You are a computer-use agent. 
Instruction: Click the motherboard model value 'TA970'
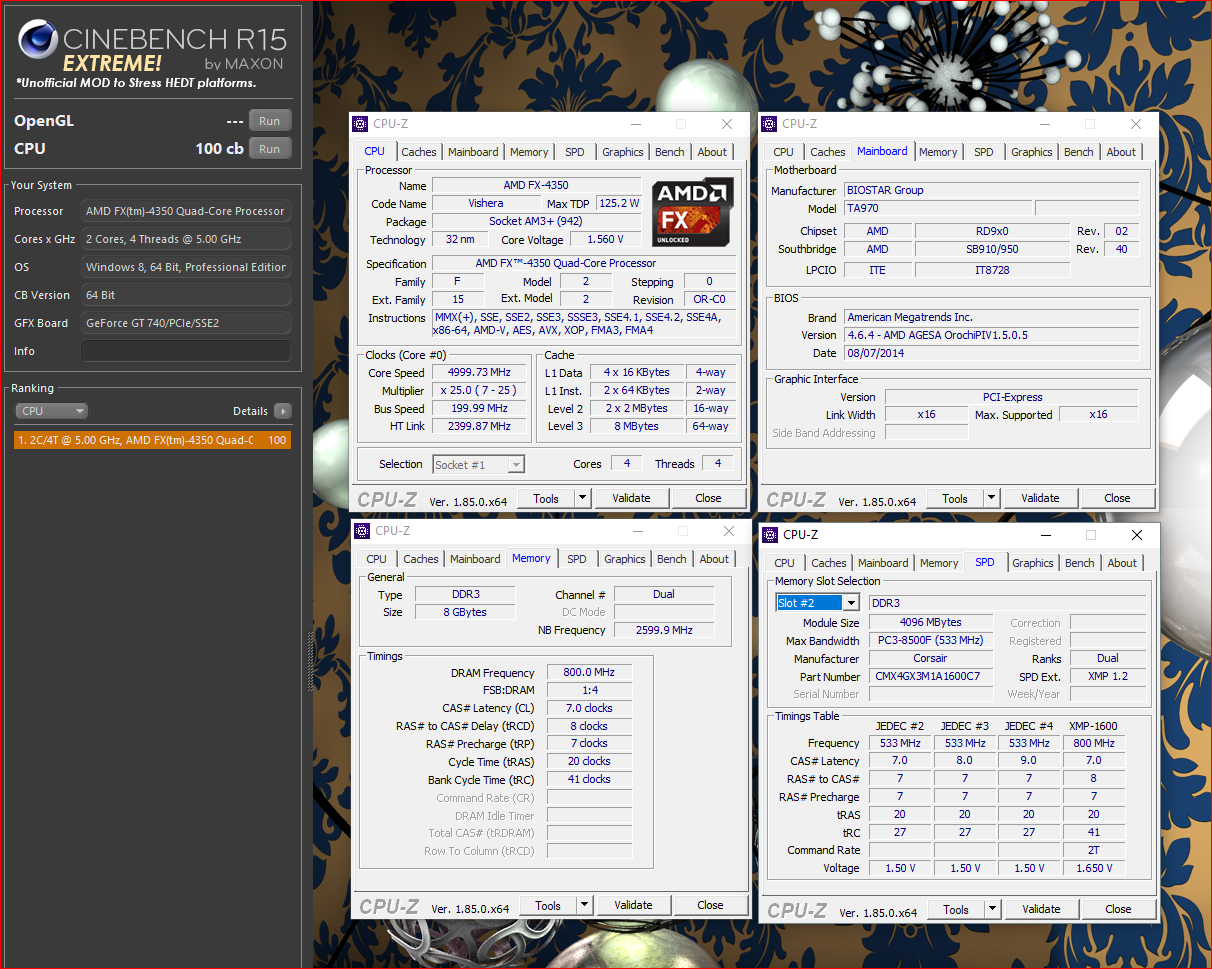coord(936,208)
